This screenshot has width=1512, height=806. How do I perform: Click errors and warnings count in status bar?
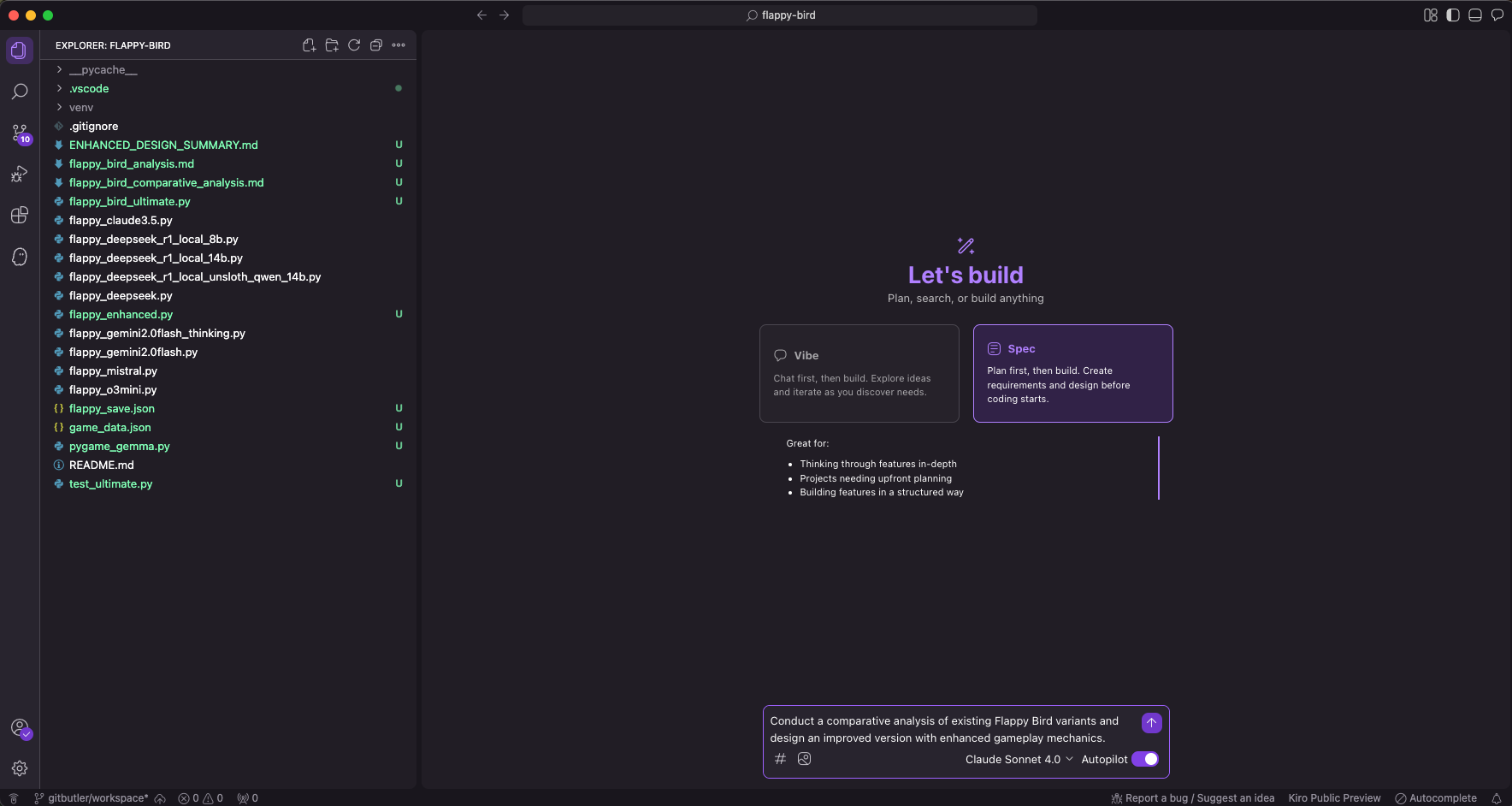click(x=200, y=798)
